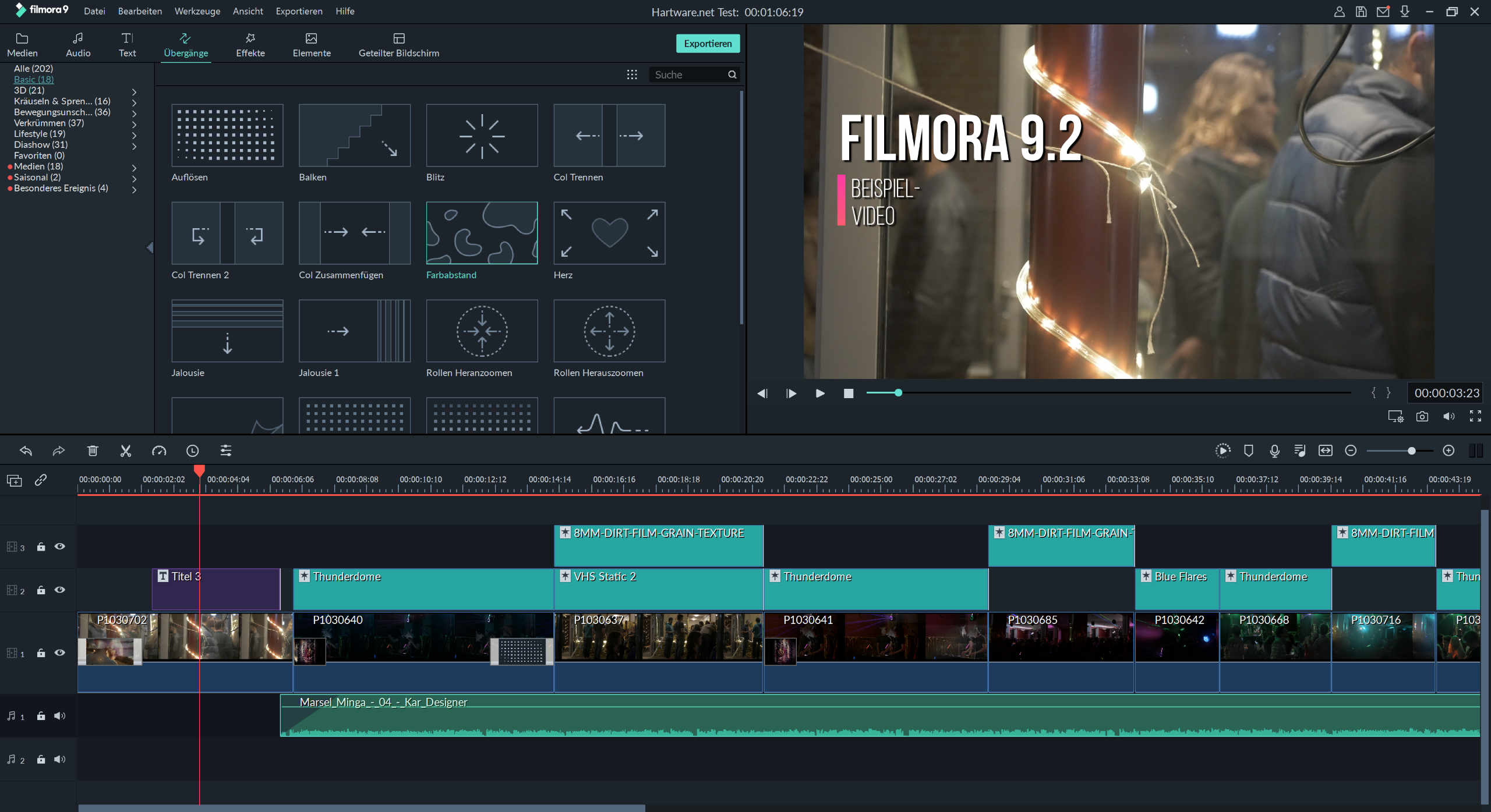Mute audio track 2 speaker
The height and width of the screenshot is (812, 1491).
[59, 760]
